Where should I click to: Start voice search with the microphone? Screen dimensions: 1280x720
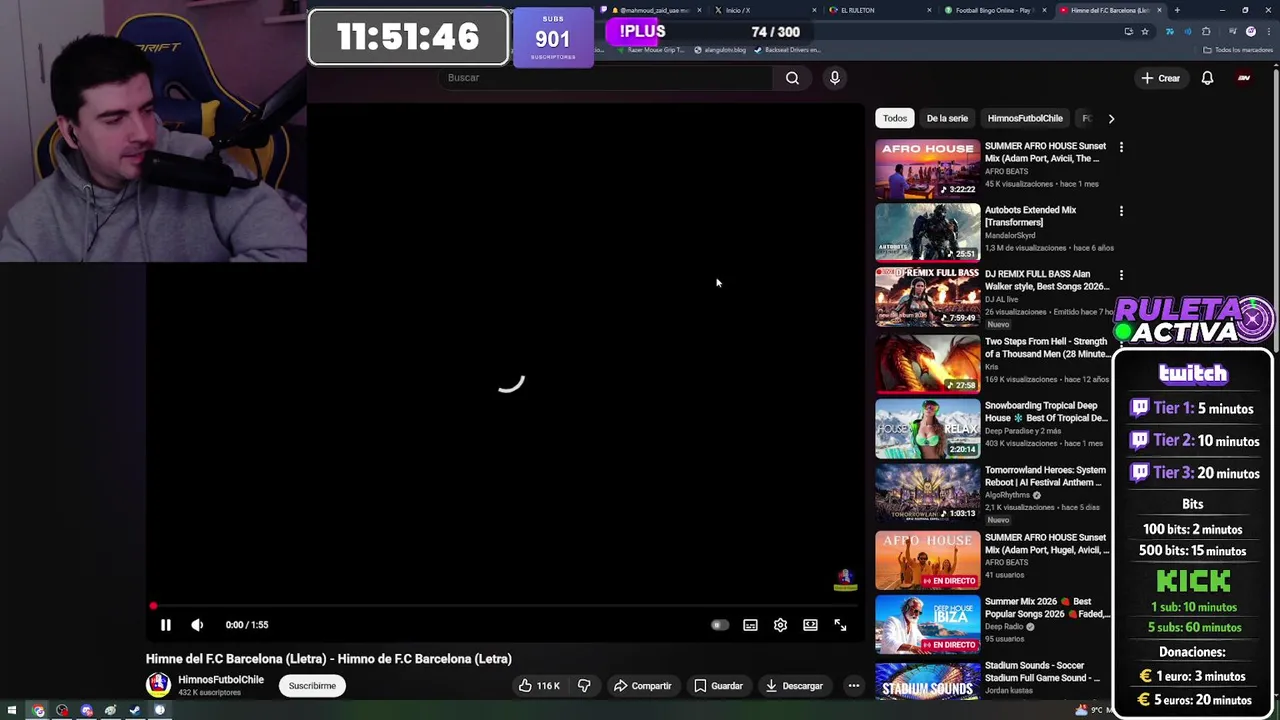coord(834,78)
